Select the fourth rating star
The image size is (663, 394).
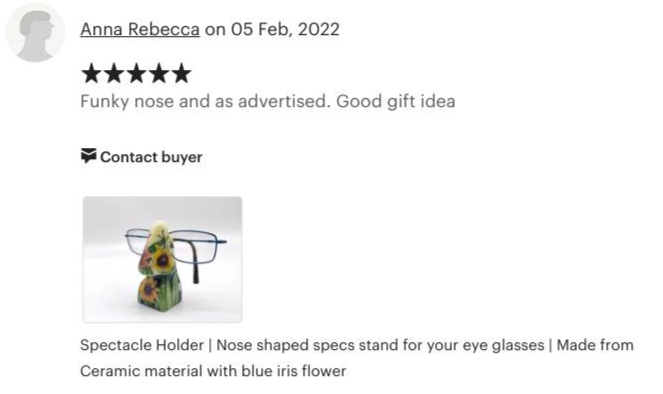click(x=159, y=73)
